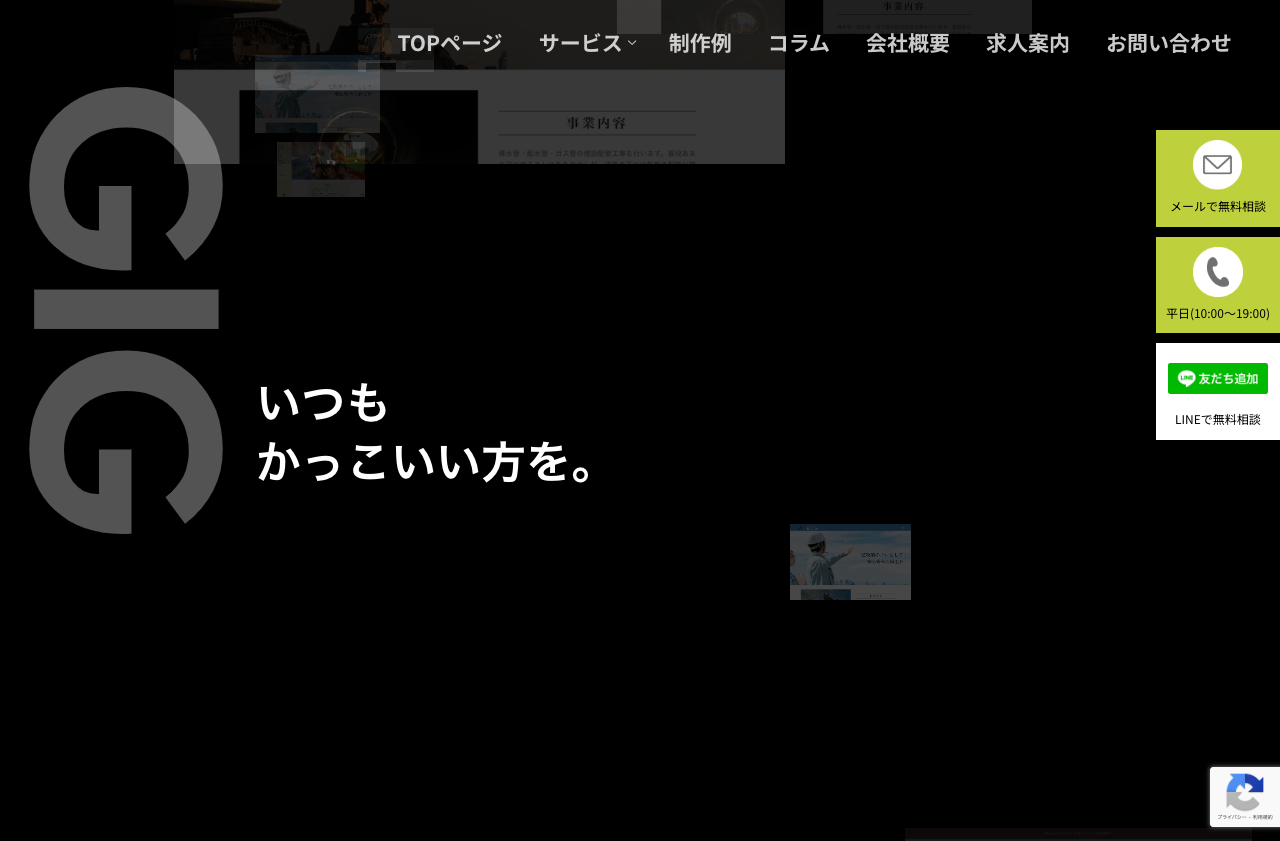Visit the 求人案内 page
Screen dimensions: 1280x841
pos(1027,42)
